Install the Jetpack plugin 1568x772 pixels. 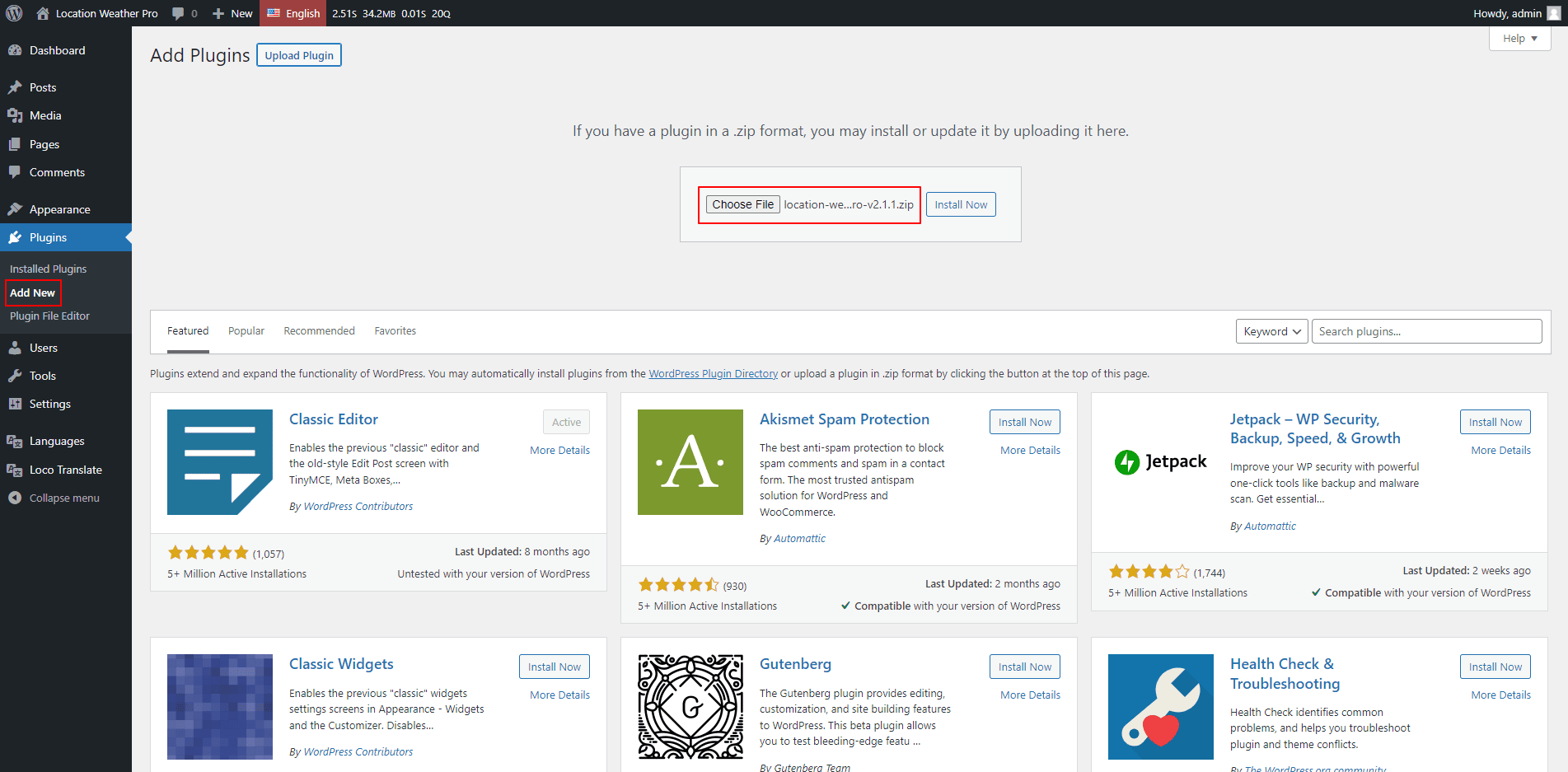click(x=1495, y=422)
